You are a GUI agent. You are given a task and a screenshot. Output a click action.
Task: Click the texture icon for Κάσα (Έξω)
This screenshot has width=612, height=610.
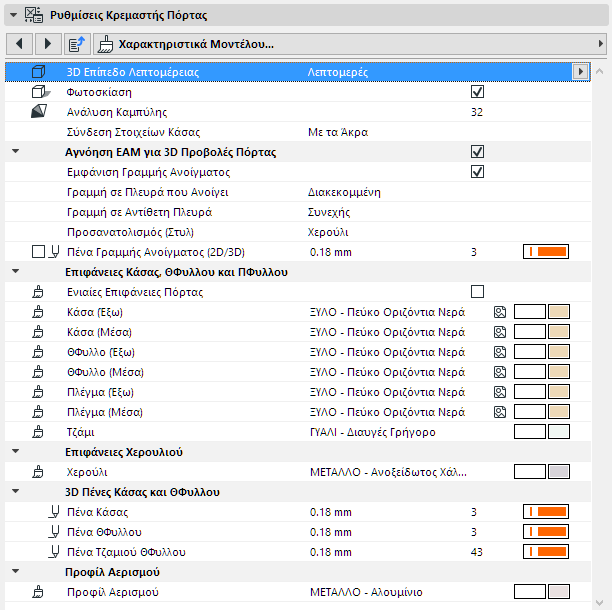point(499,312)
